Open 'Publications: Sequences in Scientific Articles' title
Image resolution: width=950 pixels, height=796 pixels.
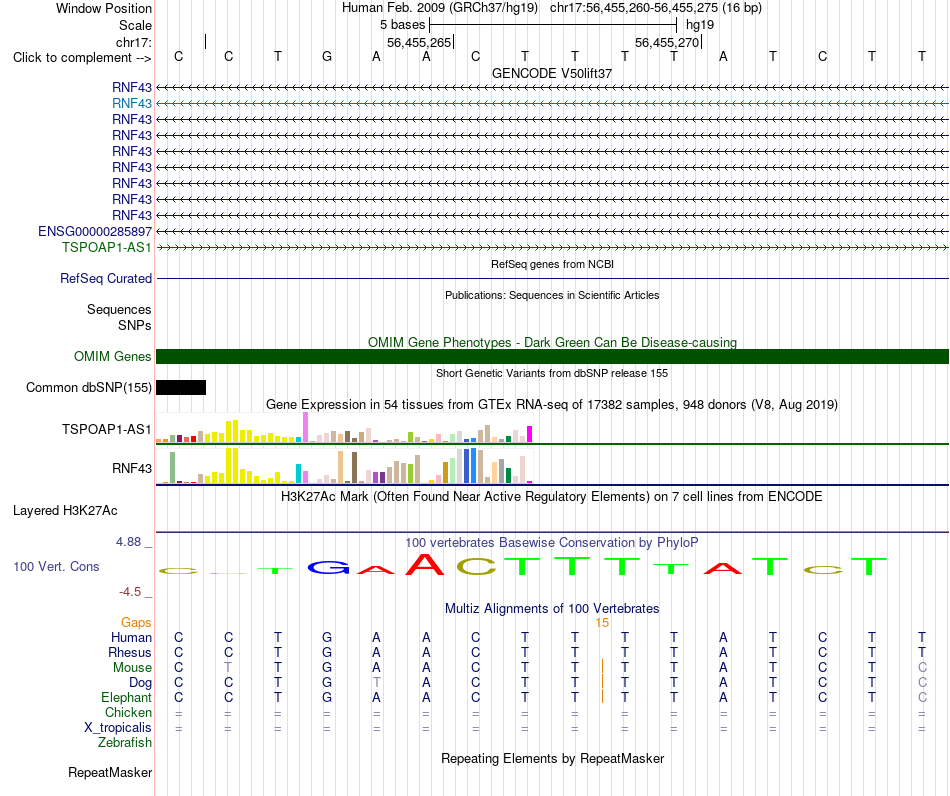552,295
